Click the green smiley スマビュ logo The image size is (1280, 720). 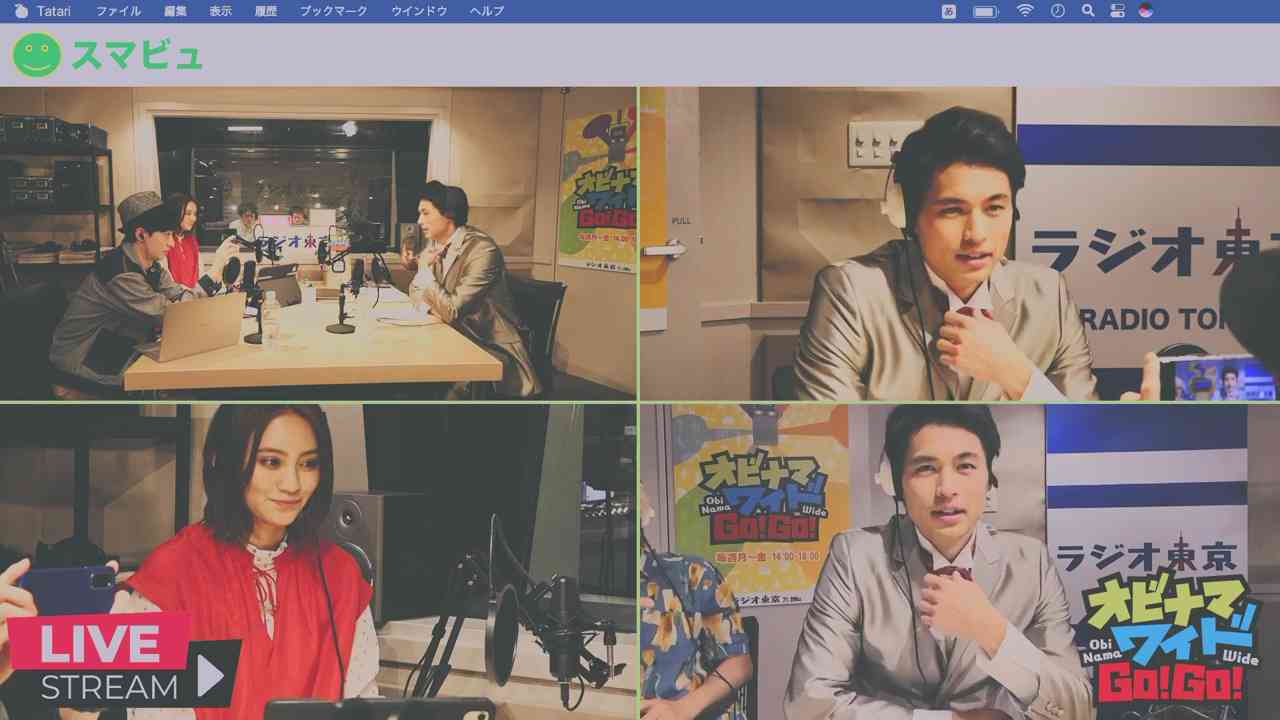[37, 55]
